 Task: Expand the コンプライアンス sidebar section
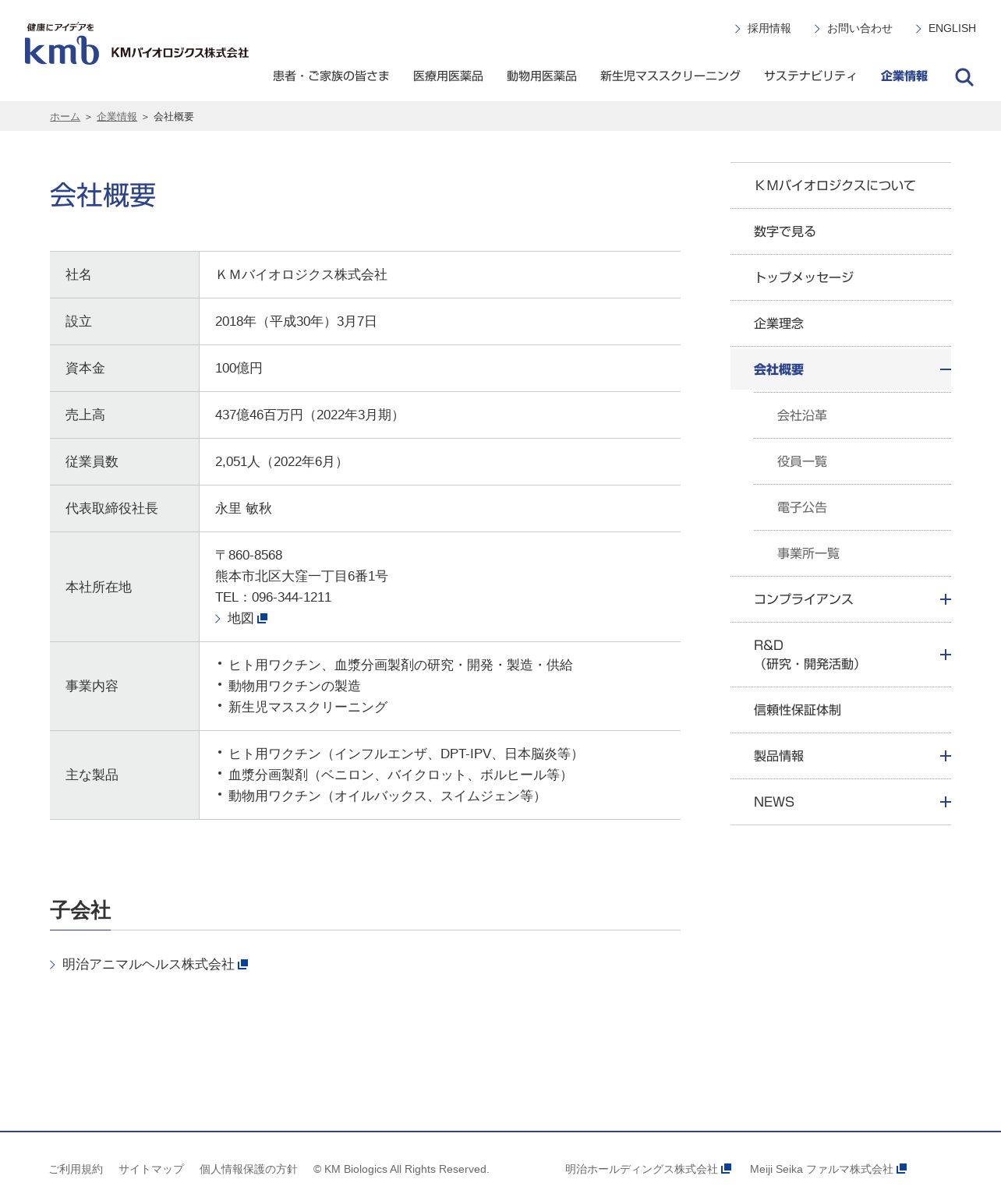click(946, 599)
